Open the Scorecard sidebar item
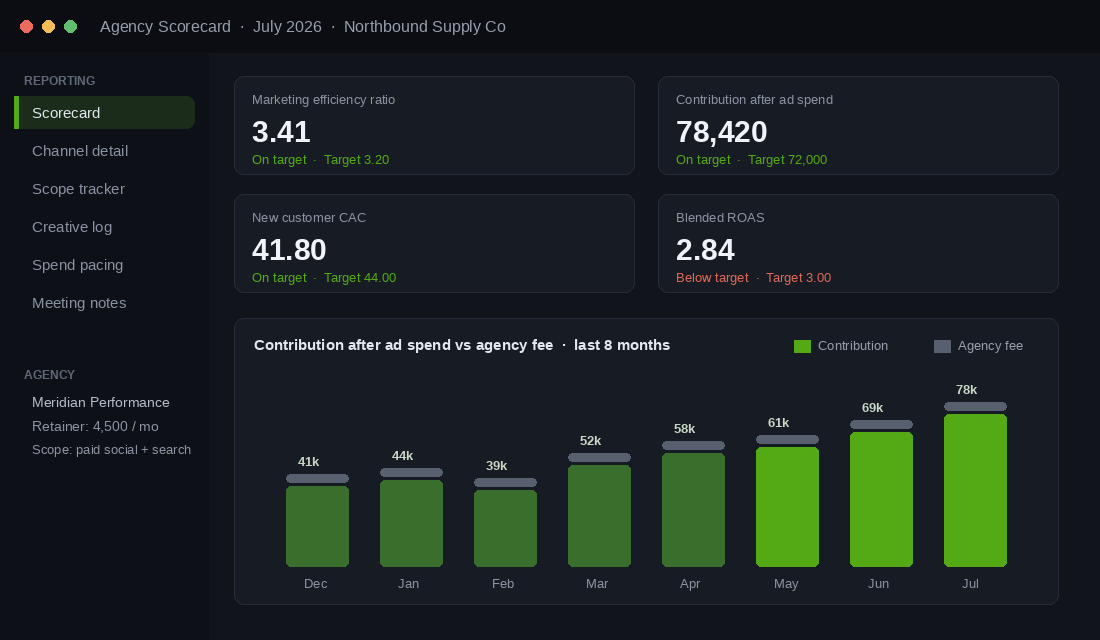The height and width of the screenshot is (640, 1100). [x=105, y=112]
